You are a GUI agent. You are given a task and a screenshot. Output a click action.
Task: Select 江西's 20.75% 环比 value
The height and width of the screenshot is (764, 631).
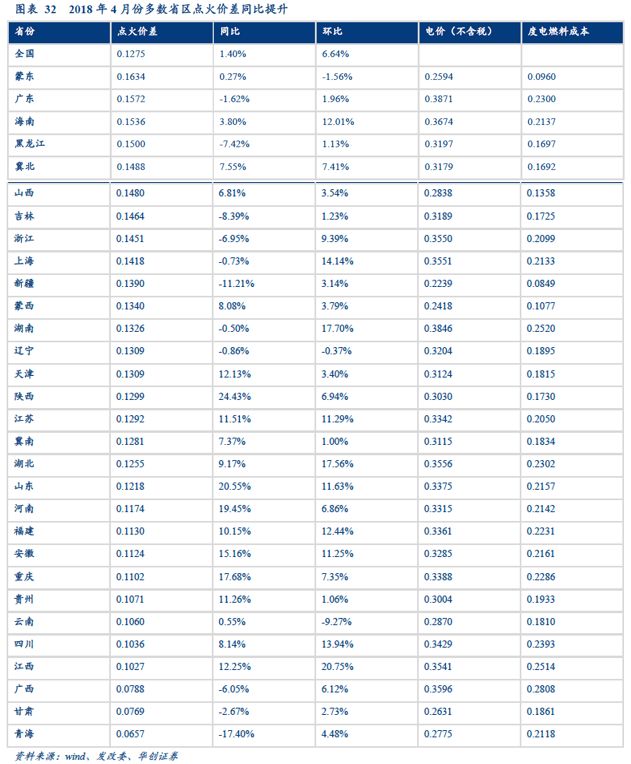pyautogui.click(x=338, y=665)
